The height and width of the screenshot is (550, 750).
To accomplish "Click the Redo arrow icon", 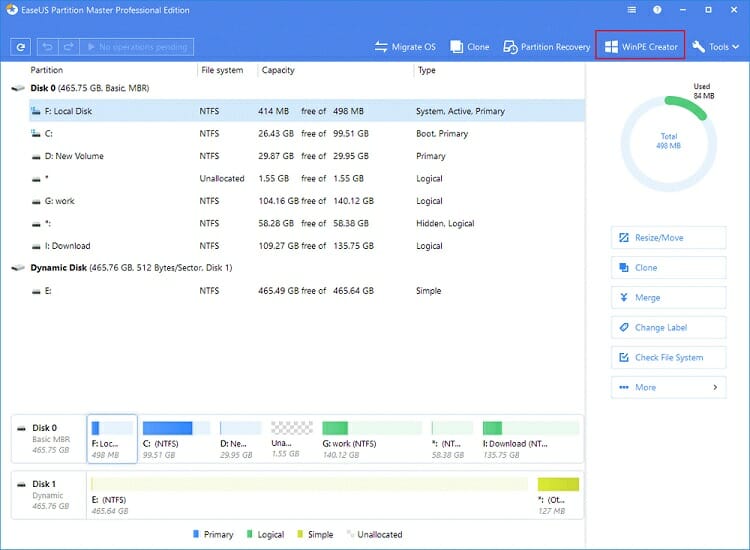I will coord(67,47).
